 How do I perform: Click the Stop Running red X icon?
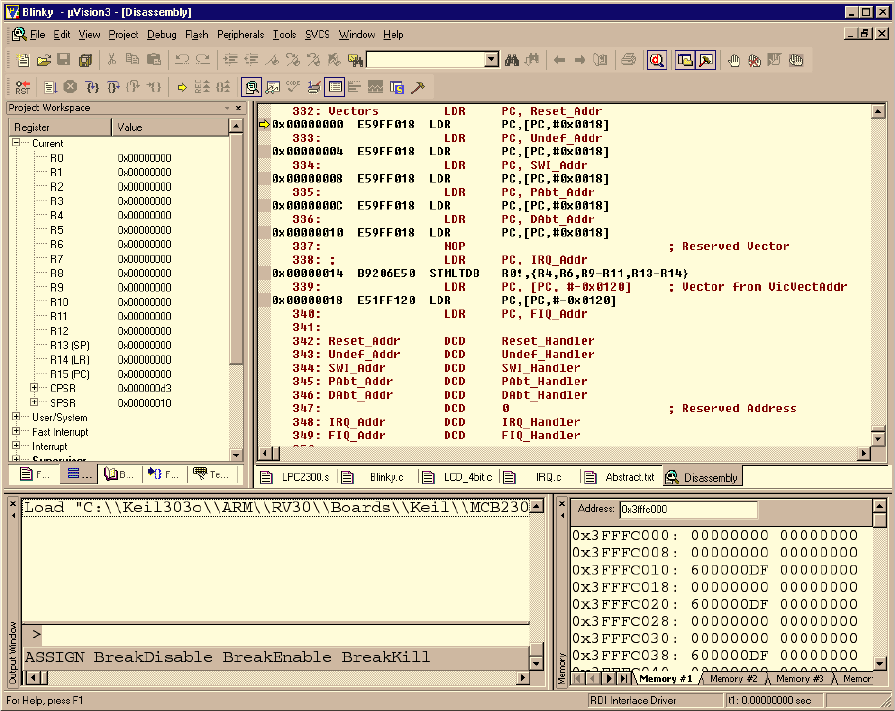pos(71,87)
